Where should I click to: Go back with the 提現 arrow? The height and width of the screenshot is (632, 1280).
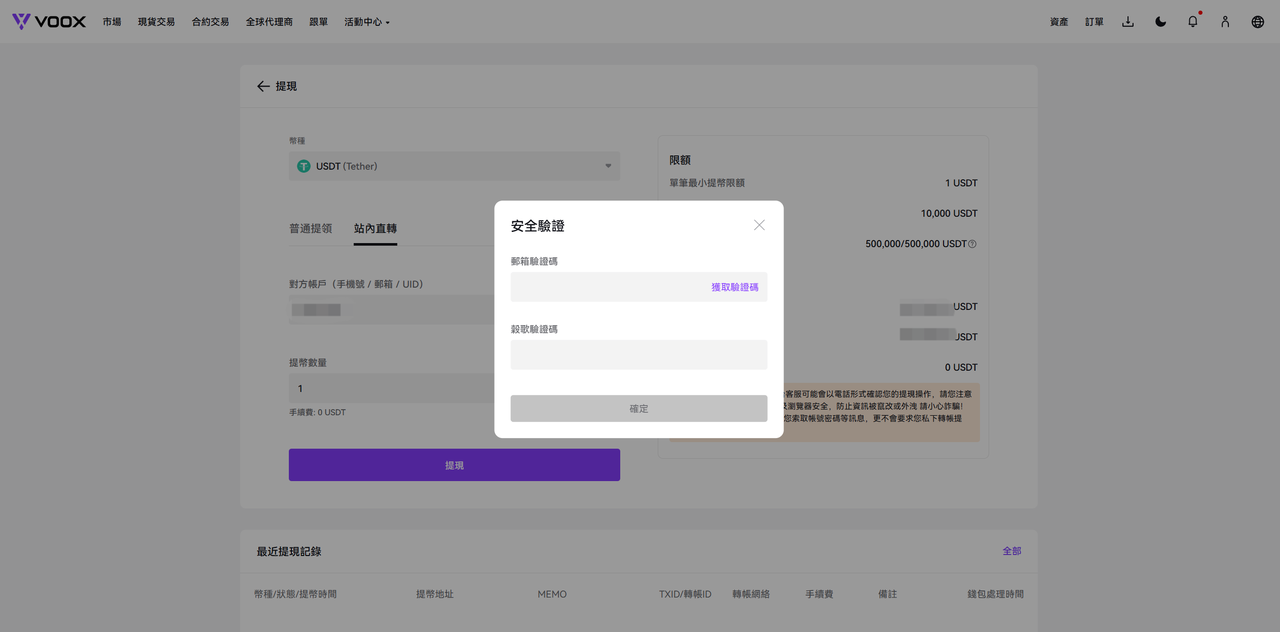(263, 86)
